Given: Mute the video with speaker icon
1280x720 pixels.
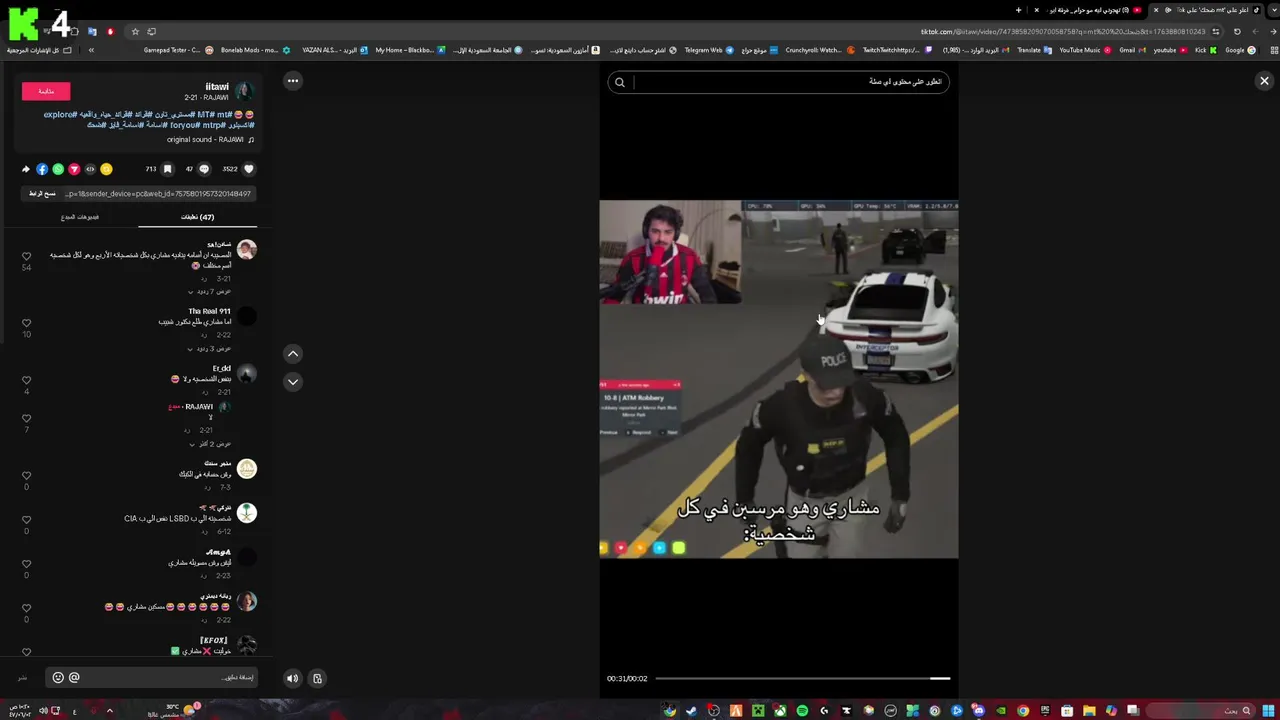Looking at the screenshot, I should pos(292,678).
